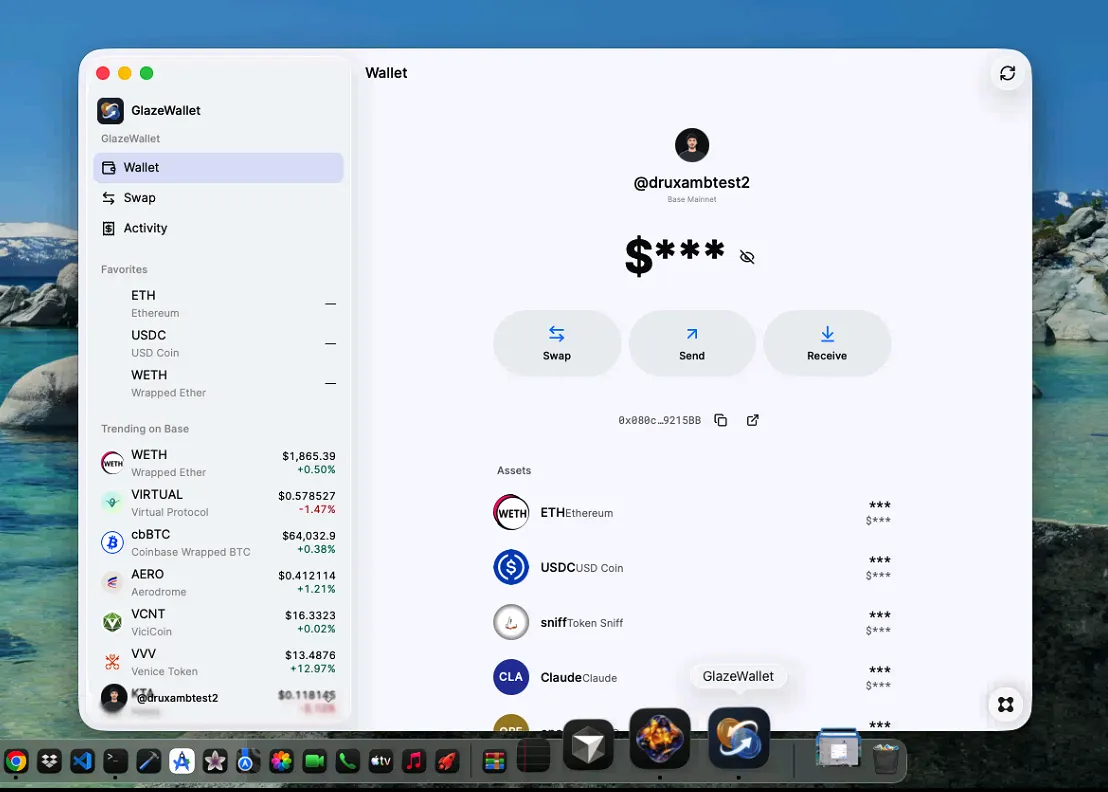Click the Base Mainnet network label
The width and height of the screenshot is (1108, 792).
(692, 199)
